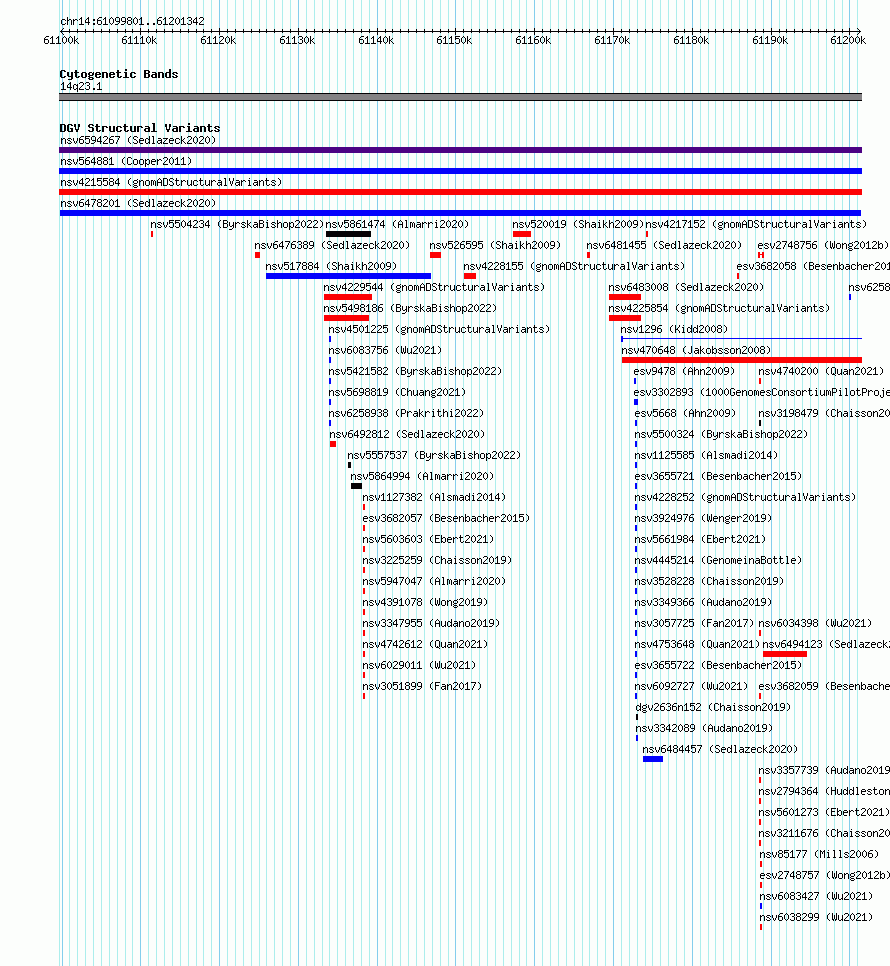890x966 pixels.
Task: Click esv5668 (Ahn2009) label
Action: tap(685, 413)
